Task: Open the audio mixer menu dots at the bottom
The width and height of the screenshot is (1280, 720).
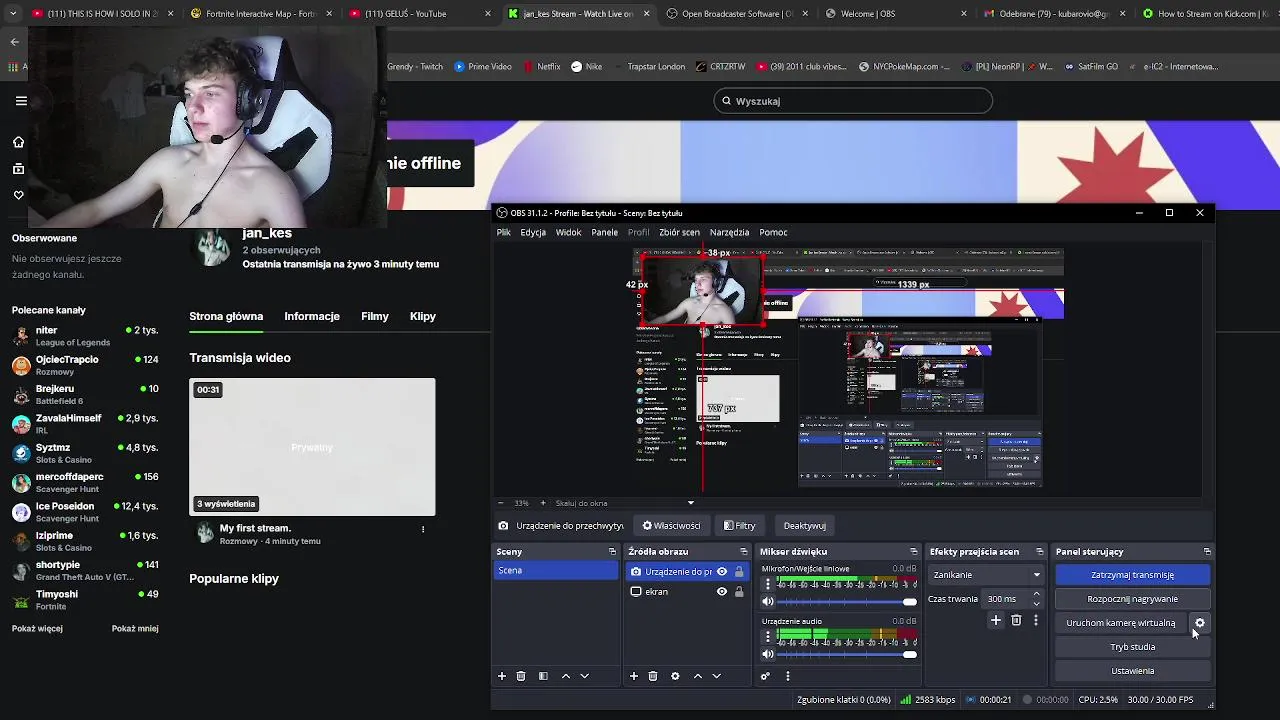Action: coord(787,676)
